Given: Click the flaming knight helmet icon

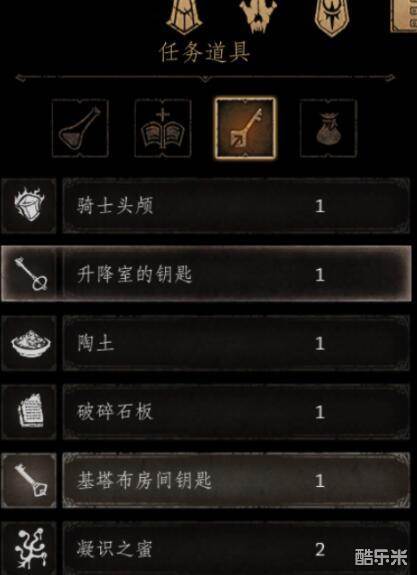Looking at the screenshot, I should click(29, 206).
